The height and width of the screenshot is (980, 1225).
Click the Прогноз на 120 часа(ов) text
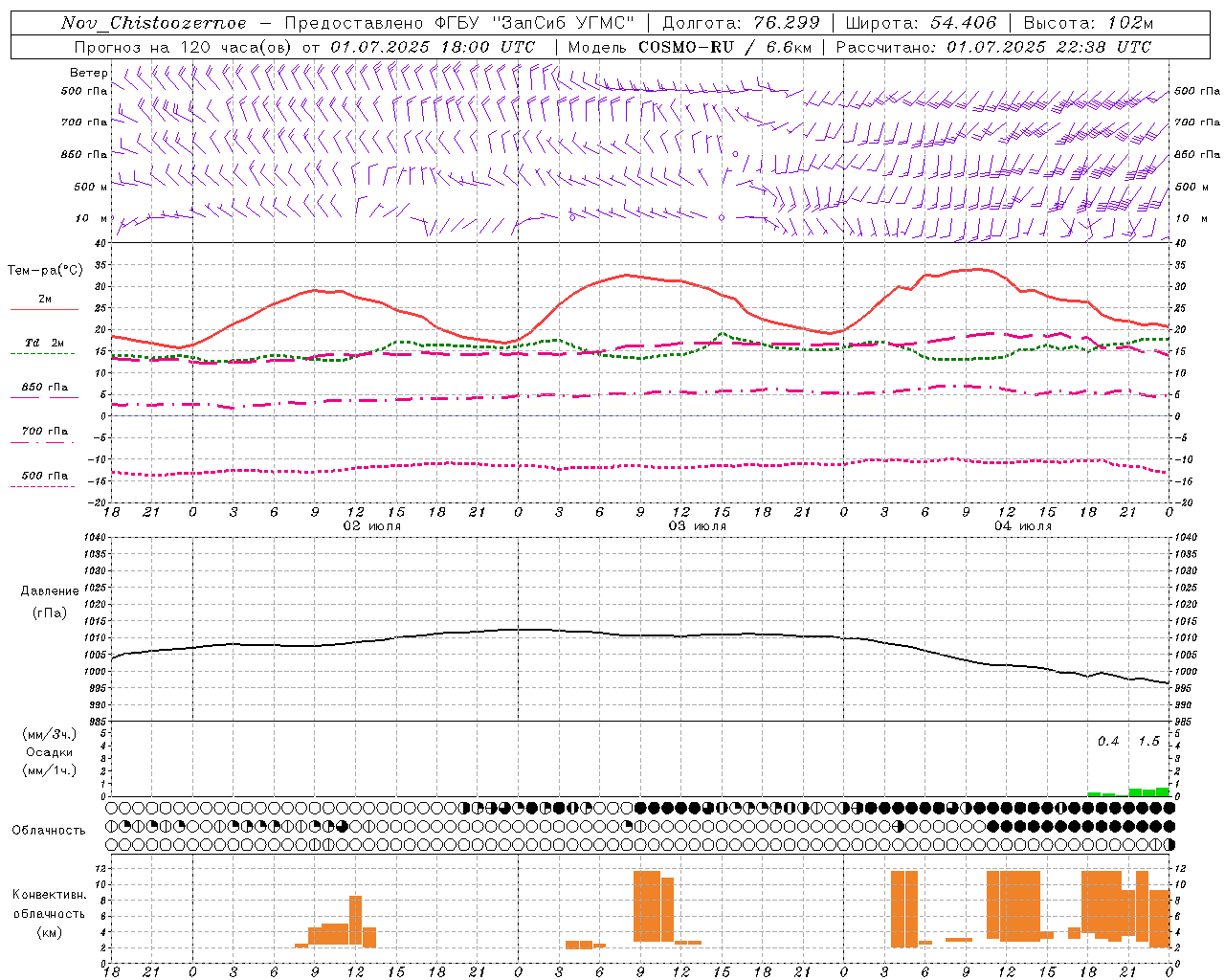click(x=184, y=47)
